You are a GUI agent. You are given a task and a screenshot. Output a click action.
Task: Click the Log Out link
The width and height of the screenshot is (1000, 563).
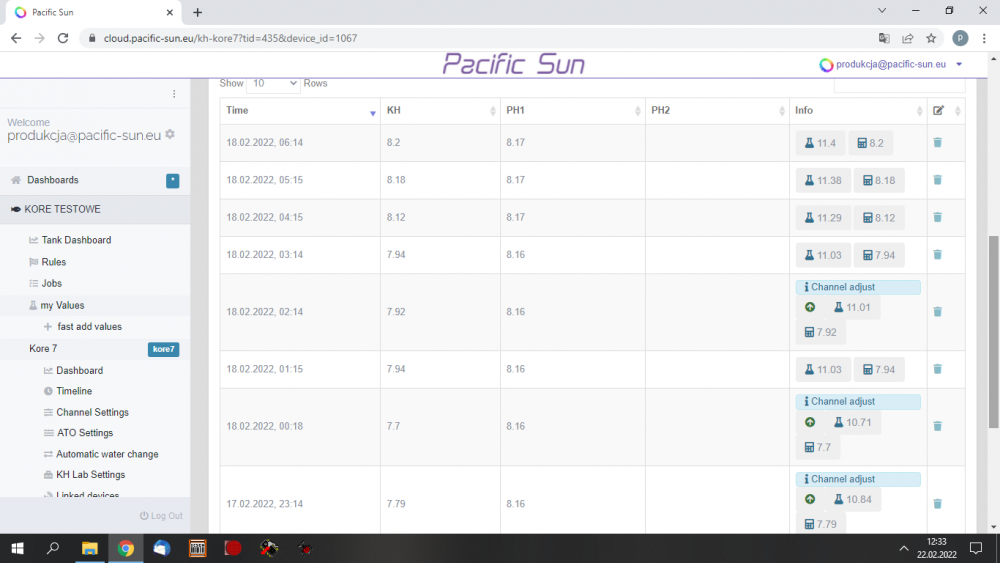tap(161, 516)
